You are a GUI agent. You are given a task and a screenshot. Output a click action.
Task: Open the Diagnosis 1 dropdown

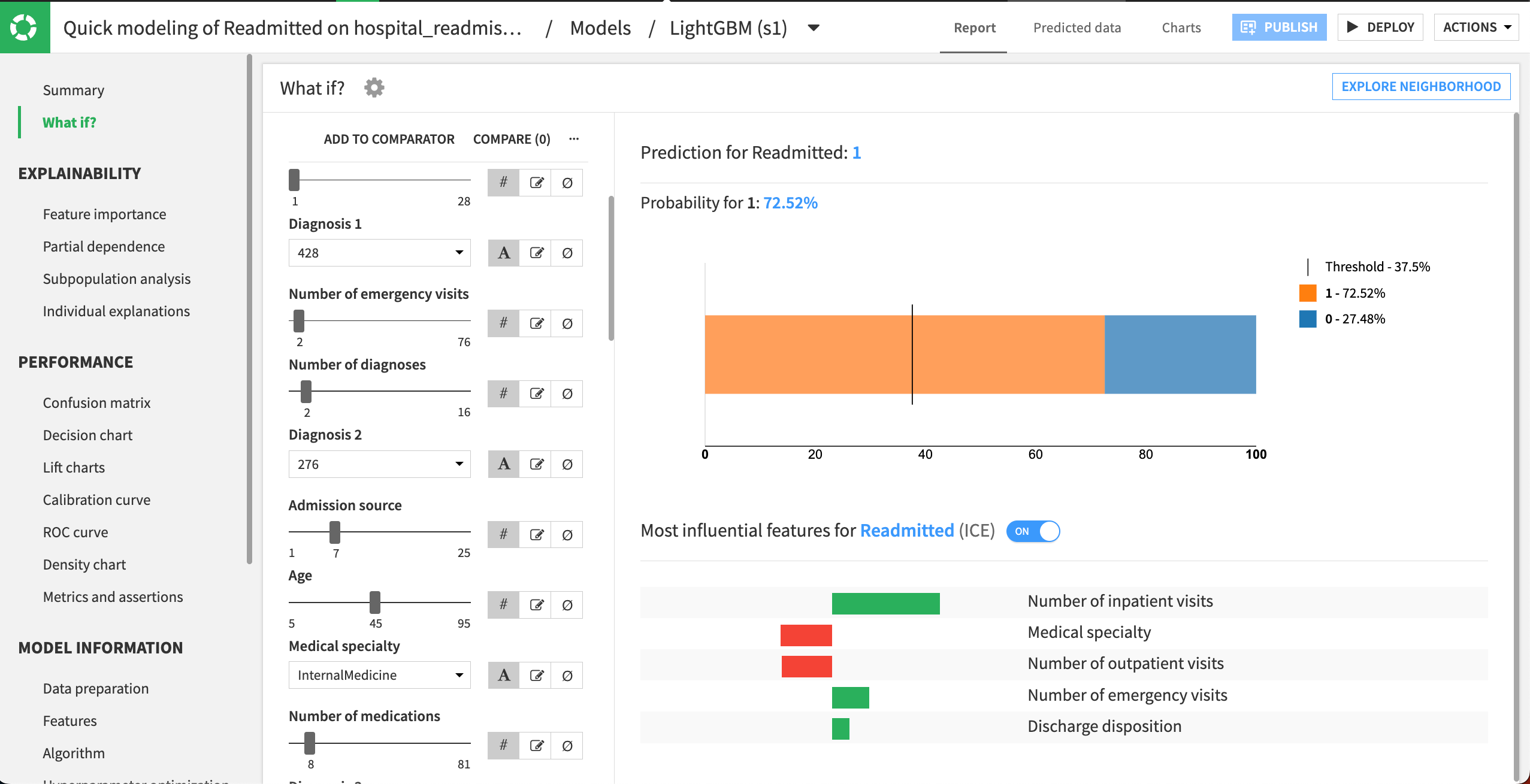coord(379,253)
